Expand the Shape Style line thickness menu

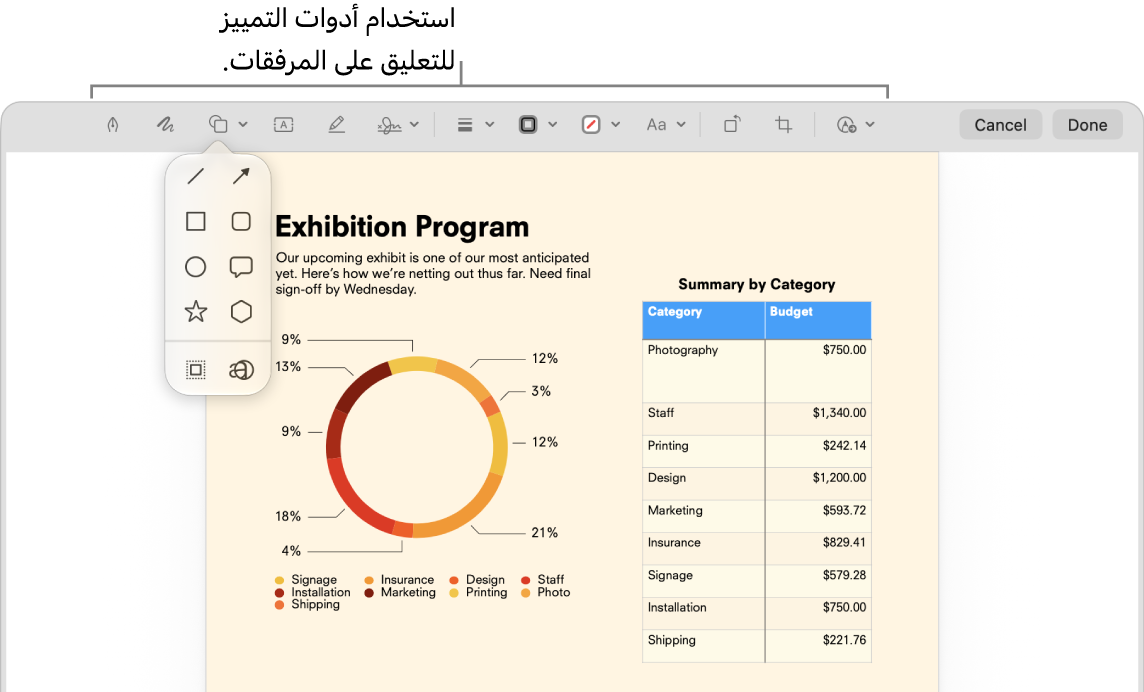click(x=475, y=125)
